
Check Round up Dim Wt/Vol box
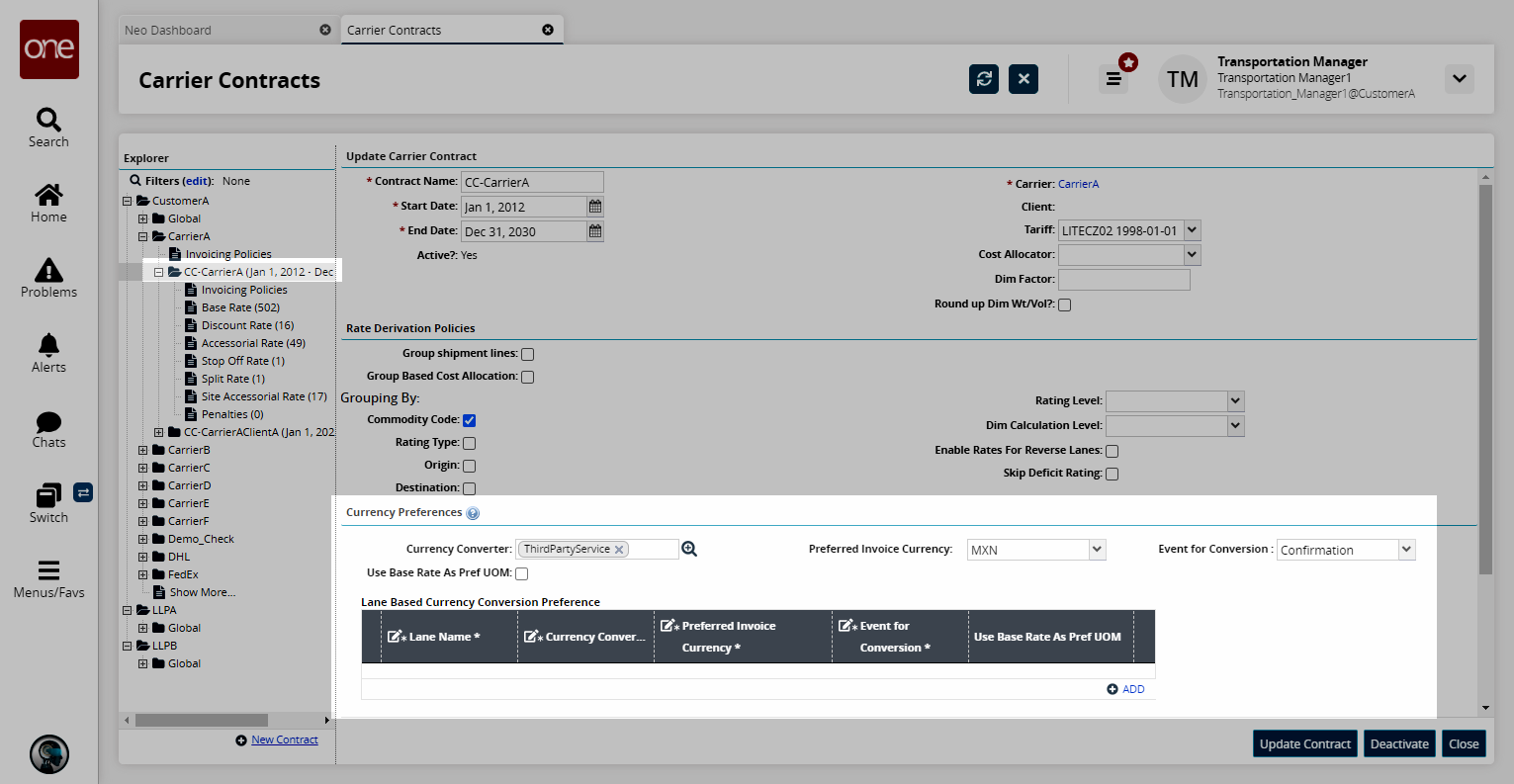(1064, 305)
